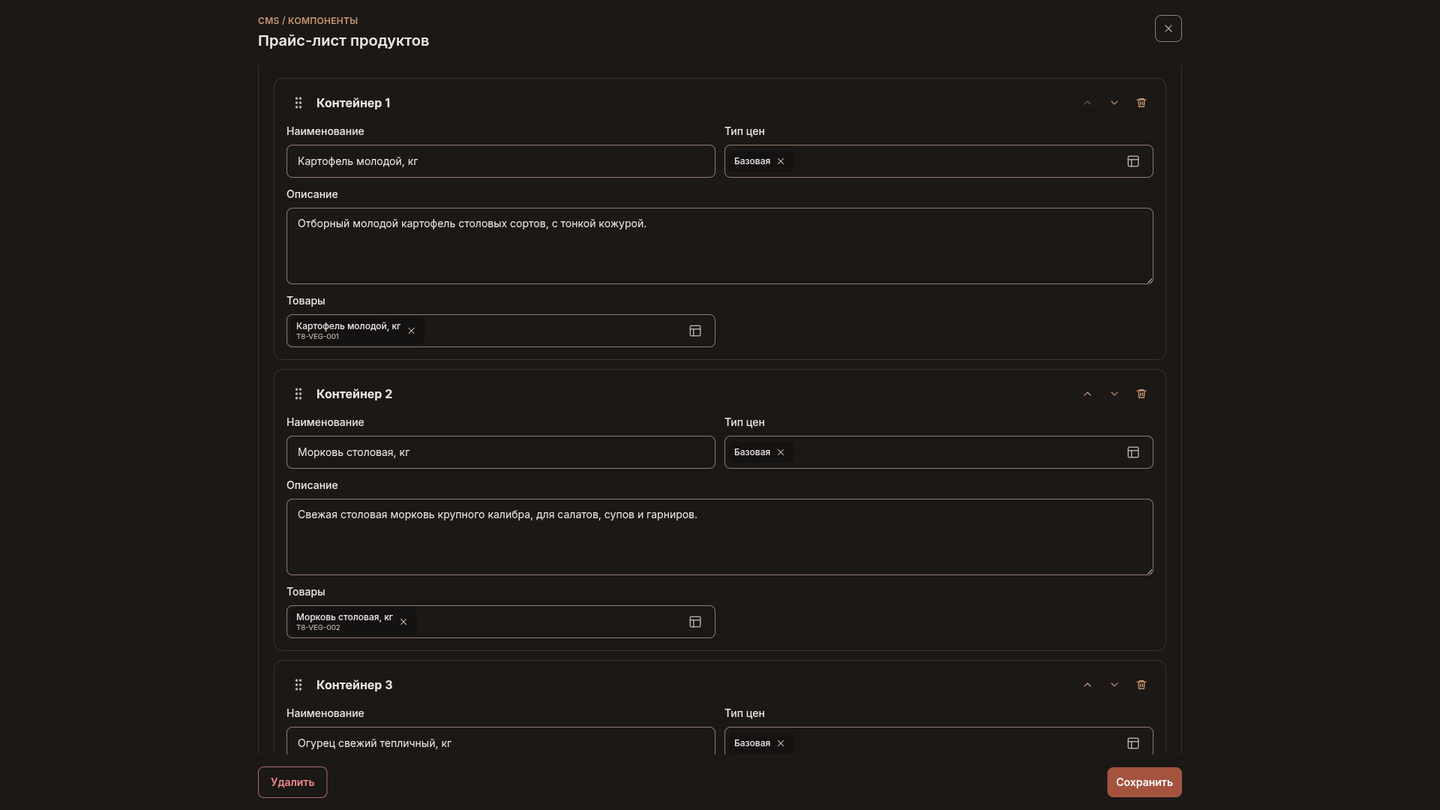Delete Контейнер 1 with trash icon
Image resolution: width=1440 pixels, height=810 pixels.
(x=1141, y=103)
